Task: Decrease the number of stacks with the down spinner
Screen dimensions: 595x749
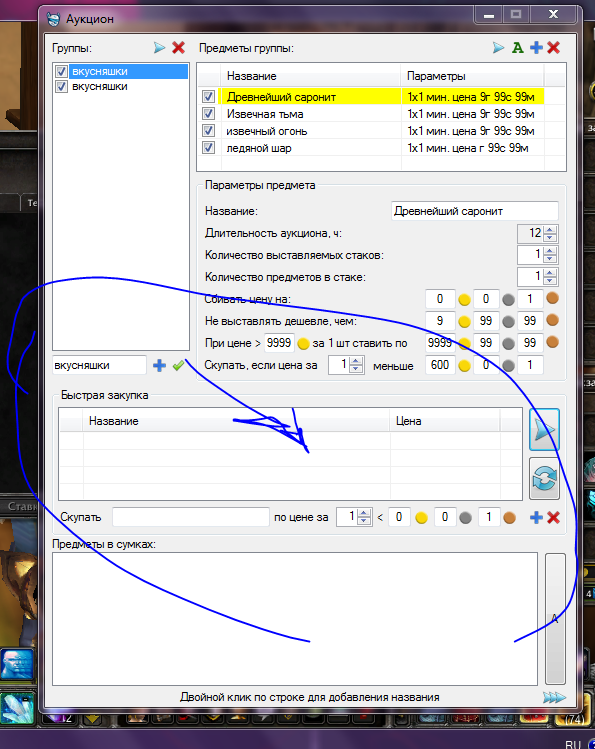Action: pos(550,258)
